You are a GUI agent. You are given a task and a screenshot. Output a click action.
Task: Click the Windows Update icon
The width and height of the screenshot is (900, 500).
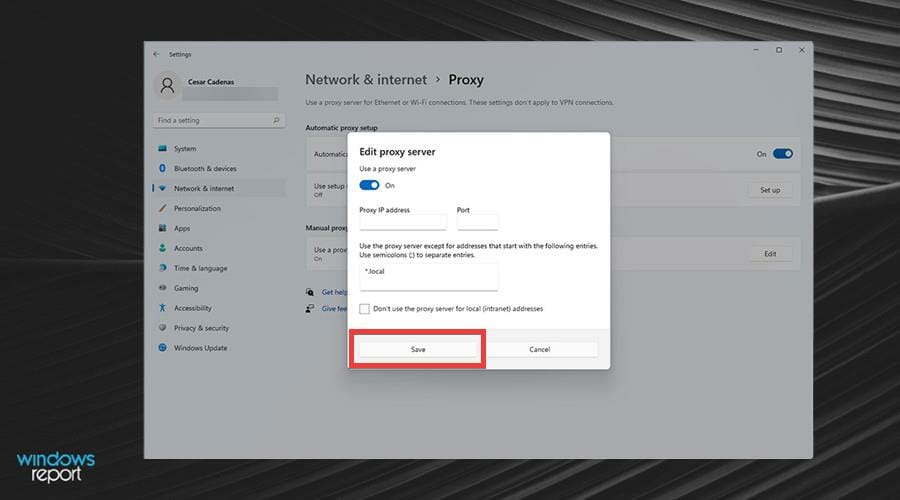pos(162,347)
